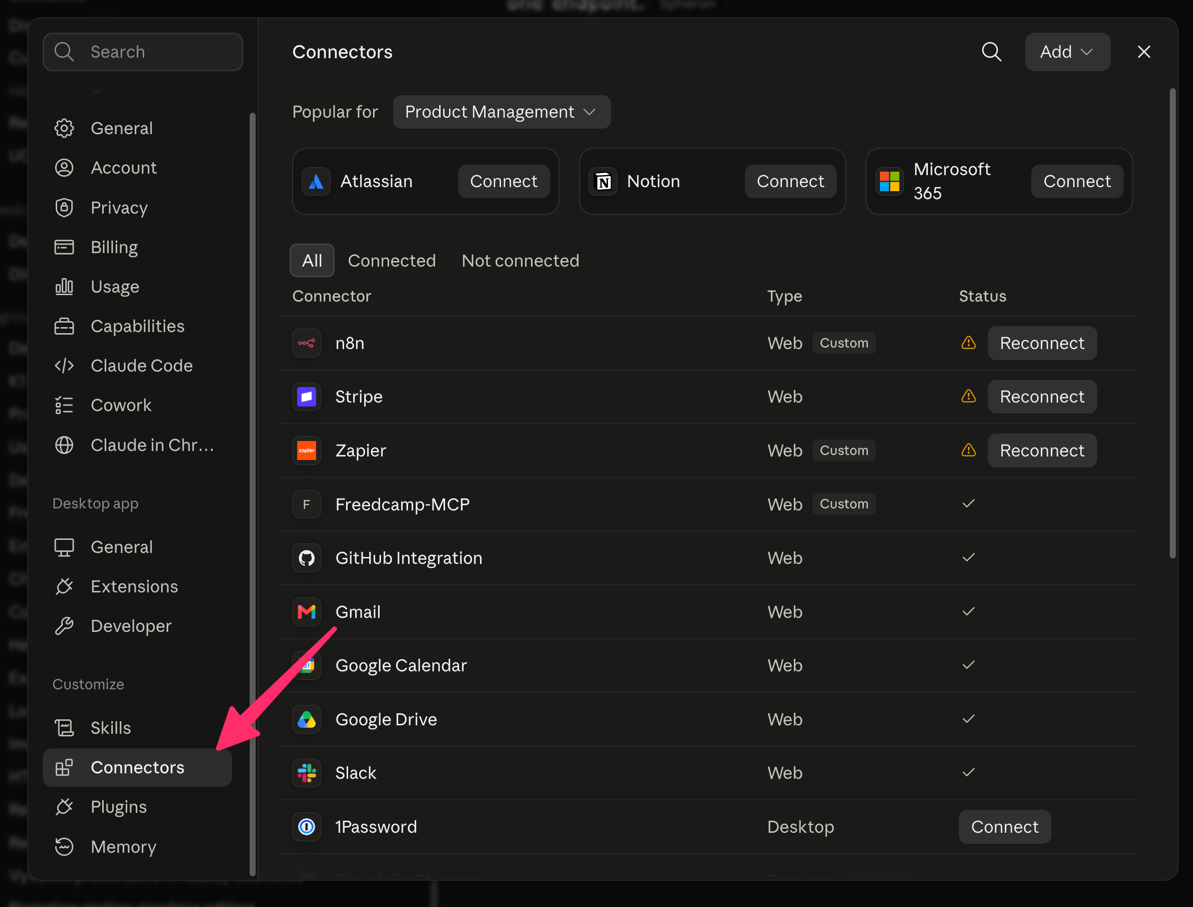Connect the Atlassian connector
Viewport: 1193px width, 907px height.
(x=503, y=181)
